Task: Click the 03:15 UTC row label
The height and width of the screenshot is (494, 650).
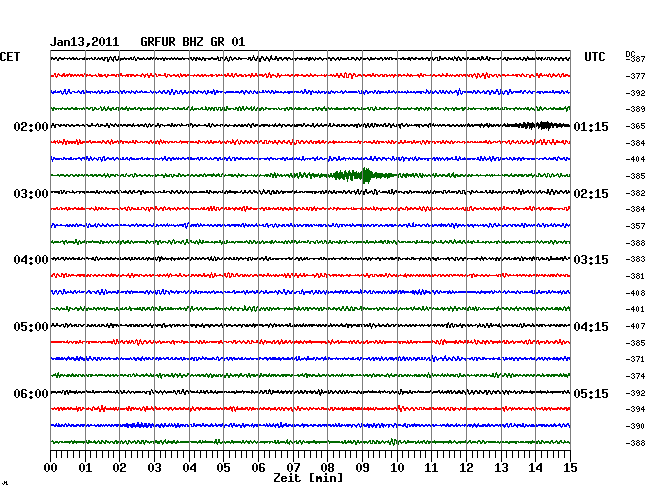Action: [x=591, y=260]
